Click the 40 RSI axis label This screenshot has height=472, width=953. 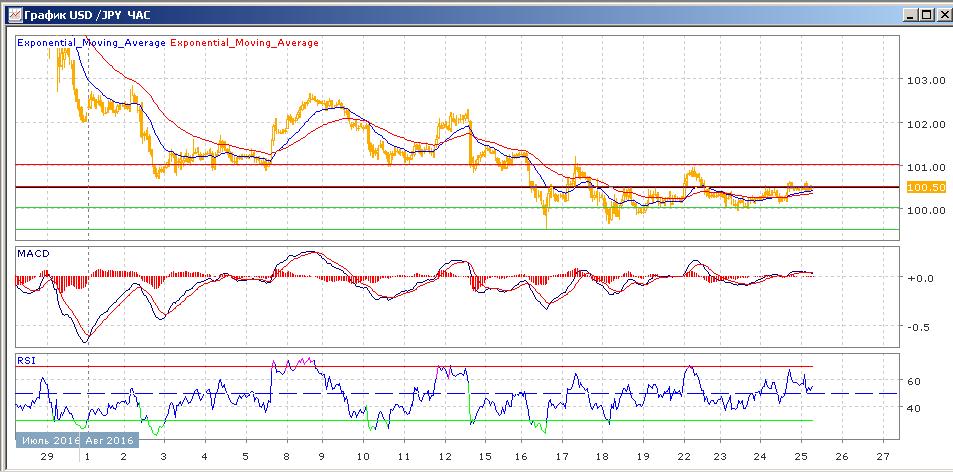coord(913,408)
